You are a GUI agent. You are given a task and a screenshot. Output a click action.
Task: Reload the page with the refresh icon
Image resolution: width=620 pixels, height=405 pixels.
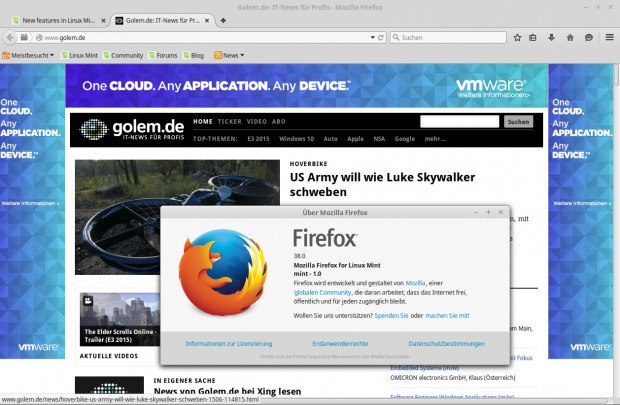381,38
